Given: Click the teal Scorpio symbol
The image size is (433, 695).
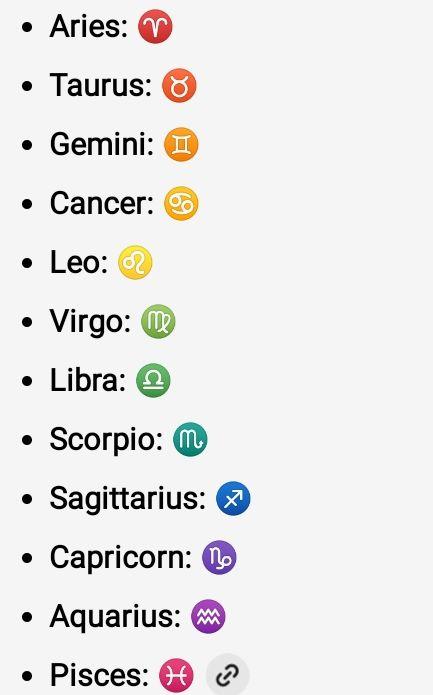Looking at the screenshot, I should point(190,439).
